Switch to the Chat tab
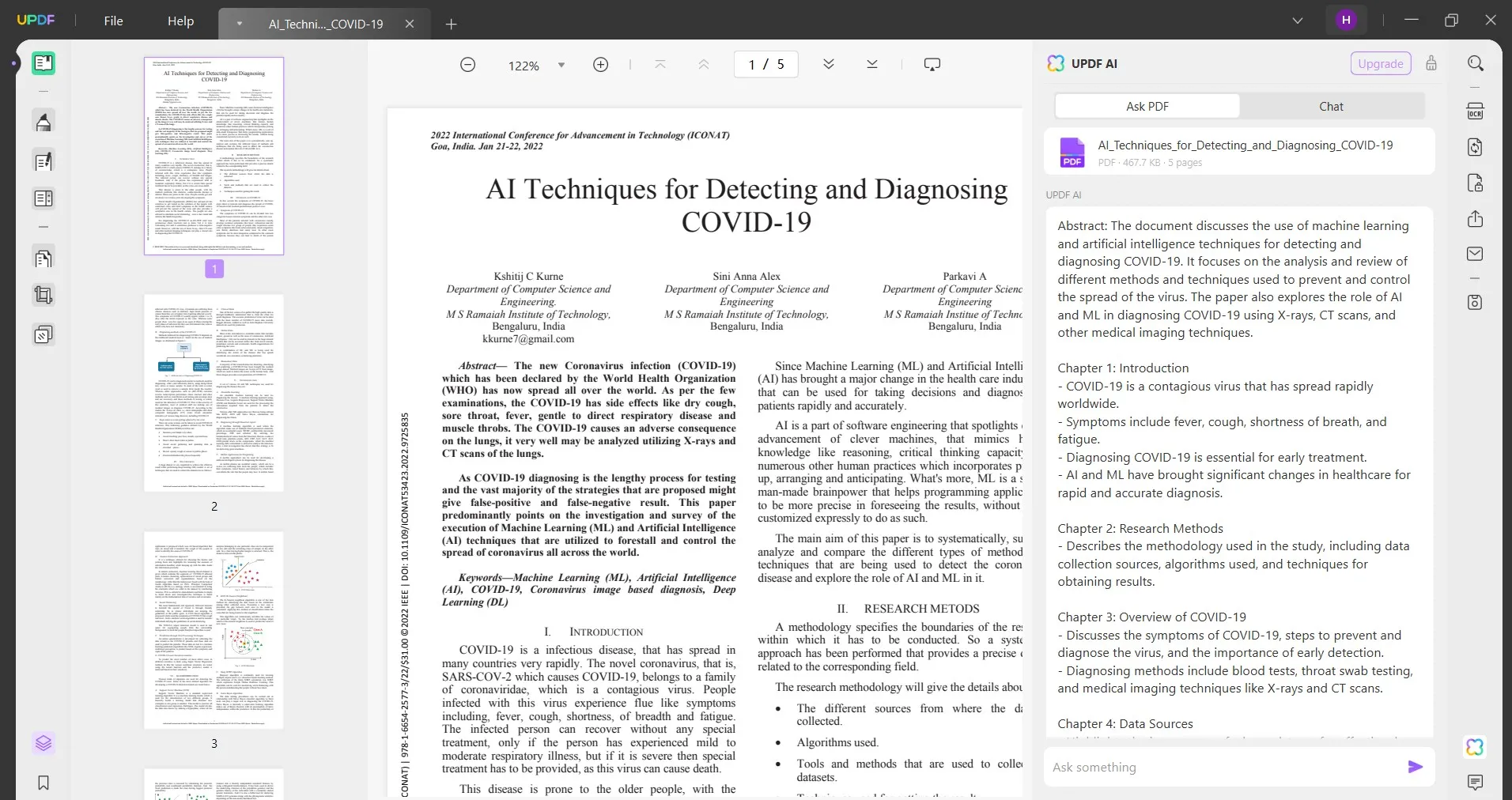Viewport: 1512px width, 800px height. (1331, 106)
